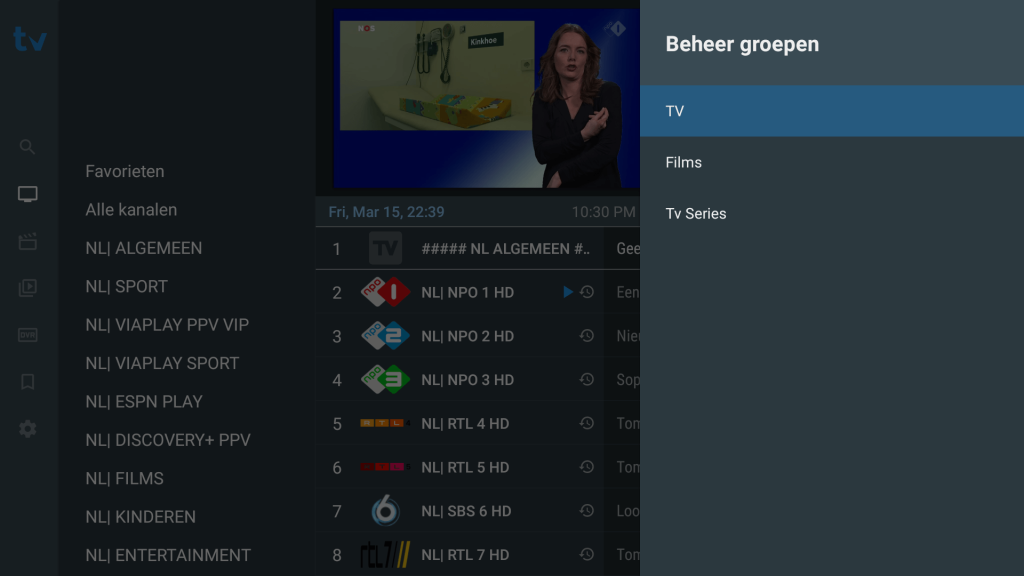Open the settings gear icon
Screen dimensions: 1024x576
pos(27,429)
